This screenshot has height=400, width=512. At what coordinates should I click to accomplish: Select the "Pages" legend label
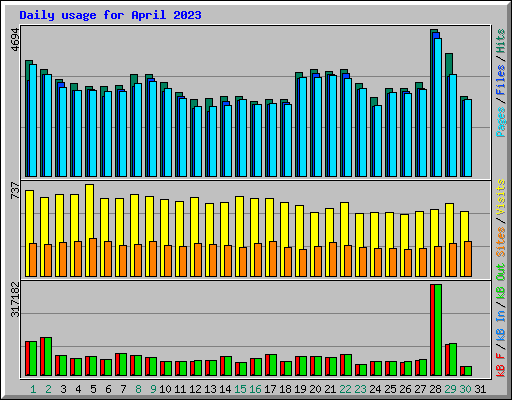click(x=501, y=122)
